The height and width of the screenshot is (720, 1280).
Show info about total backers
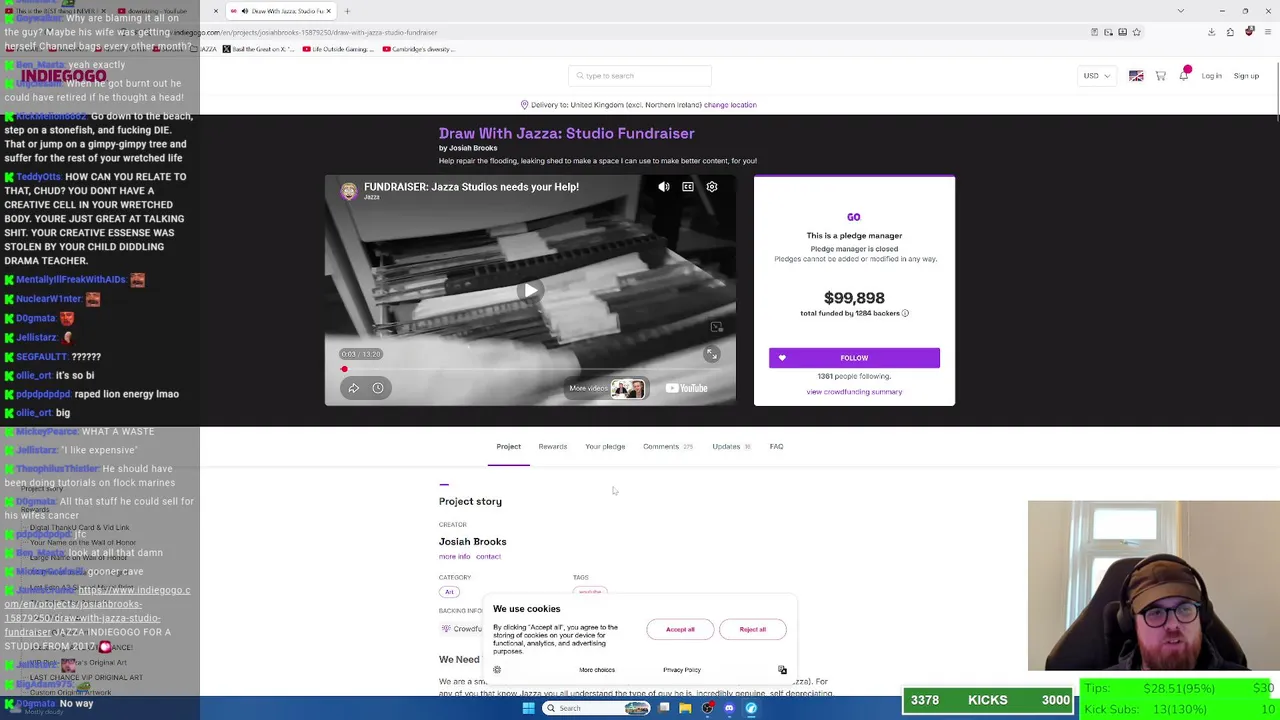pyautogui.click(x=905, y=314)
